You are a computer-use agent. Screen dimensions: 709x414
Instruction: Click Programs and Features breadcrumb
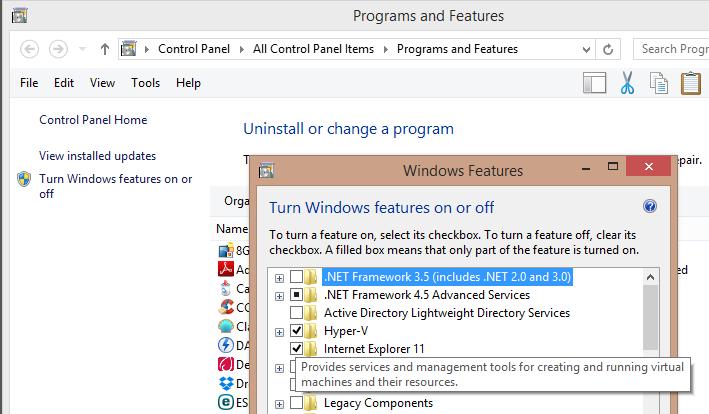[457, 49]
